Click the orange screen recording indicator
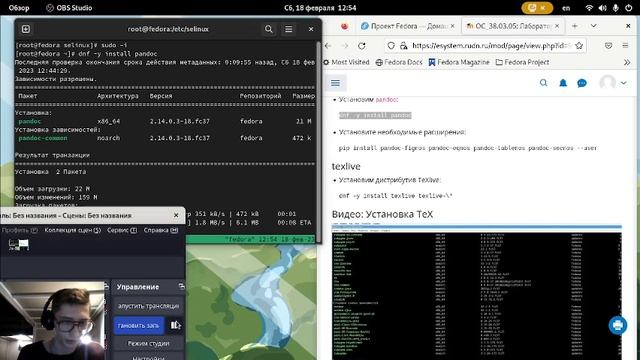Screen dimensions: 640x360 tap(537, 8)
